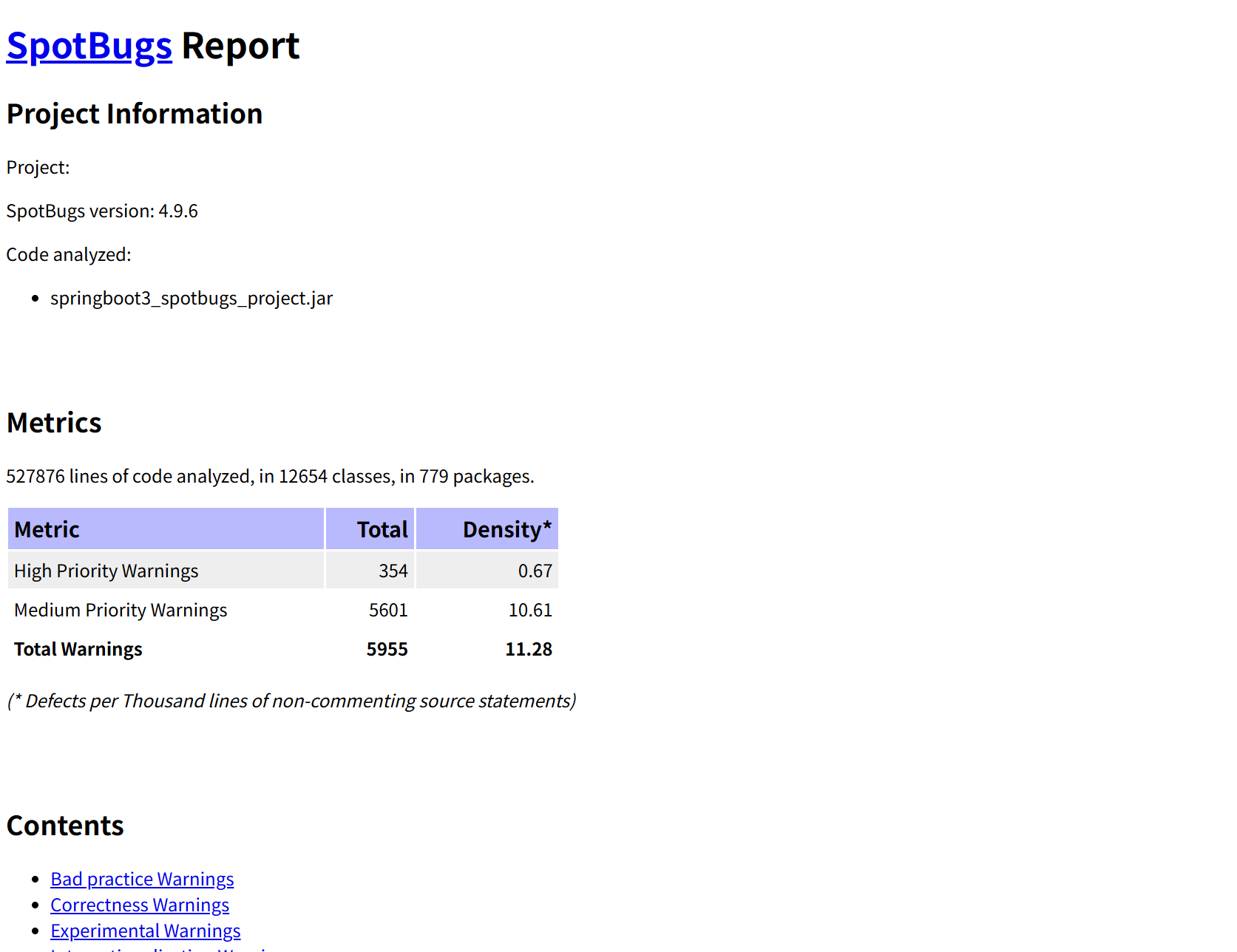Open the Bad practice Warnings link
1237x952 pixels.
point(142,879)
